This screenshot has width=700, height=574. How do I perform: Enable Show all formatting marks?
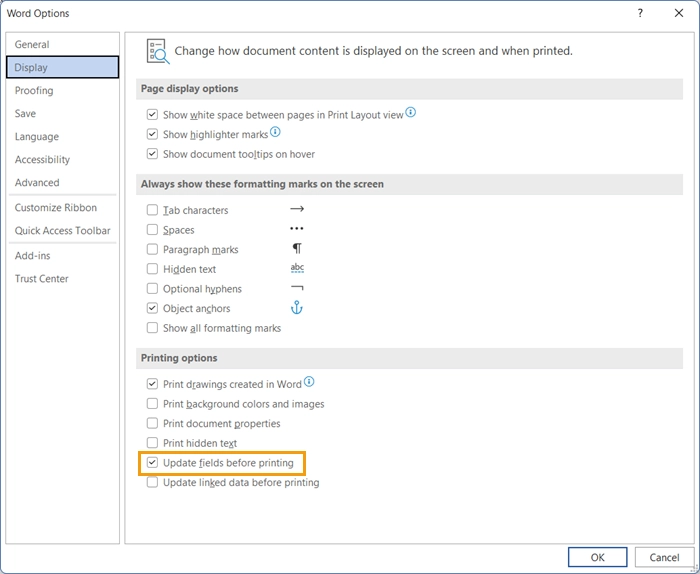pyautogui.click(x=152, y=328)
